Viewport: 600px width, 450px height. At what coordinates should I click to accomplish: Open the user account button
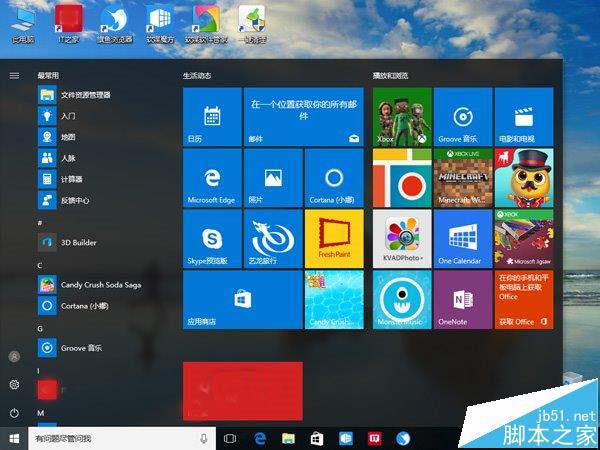point(14,357)
